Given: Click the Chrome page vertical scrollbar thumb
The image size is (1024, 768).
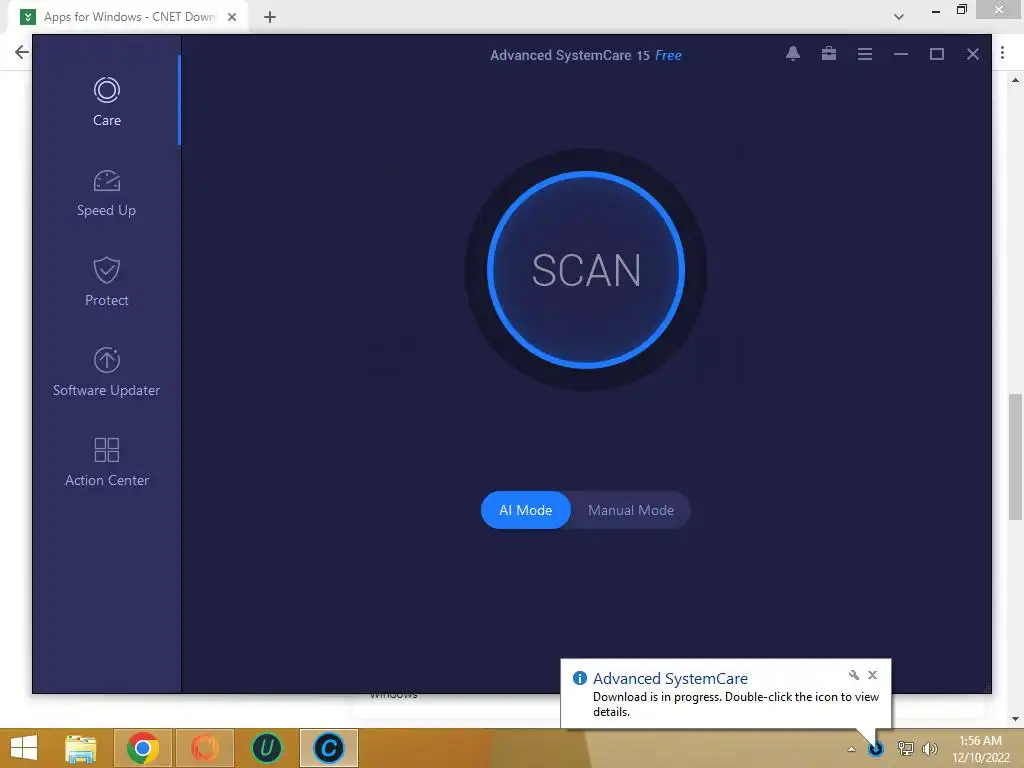Looking at the screenshot, I should 1015,456.
